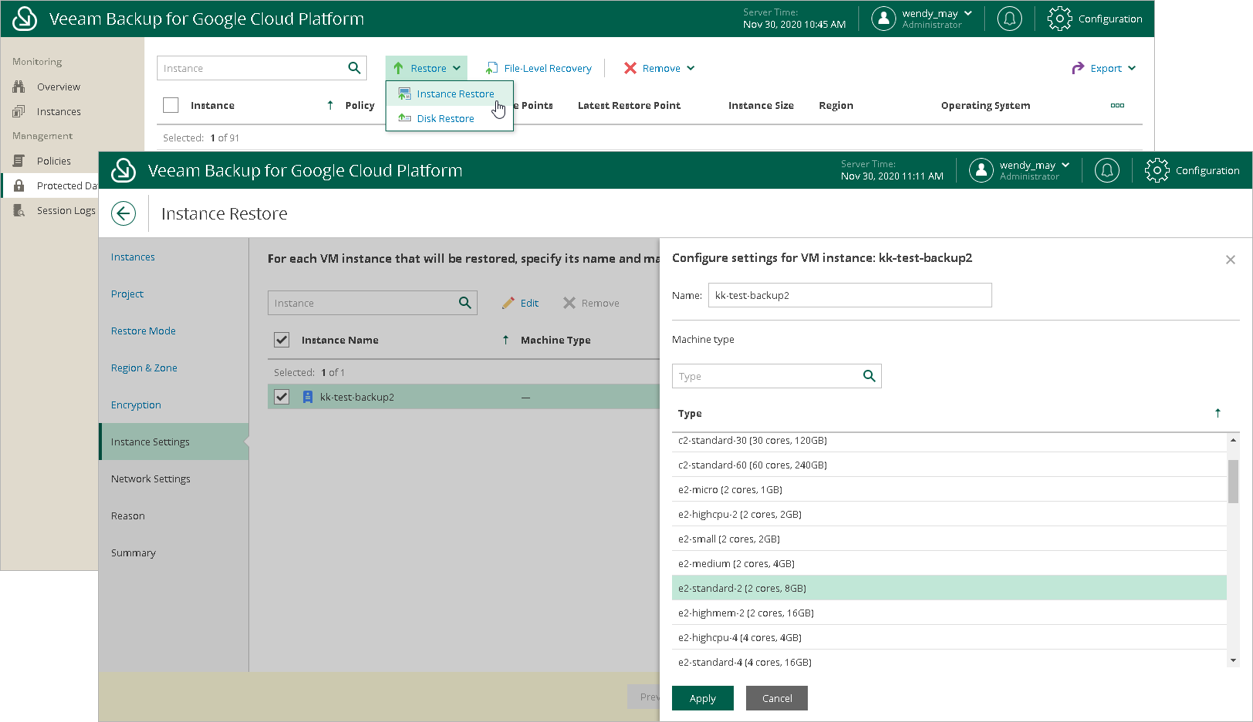This screenshot has width=1253, height=722.
Task: Click the column chooser icon in the back window table
Action: pyautogui.click(x=1117, y=105)
